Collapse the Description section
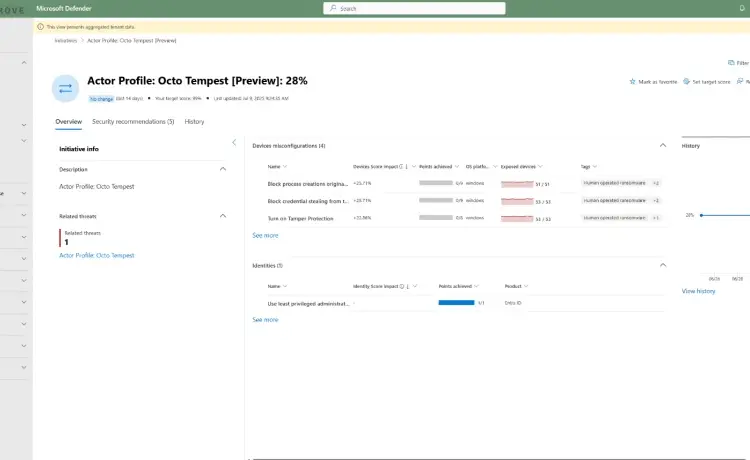The height and width of the screenshot is (460, 750). click(223, 169)
